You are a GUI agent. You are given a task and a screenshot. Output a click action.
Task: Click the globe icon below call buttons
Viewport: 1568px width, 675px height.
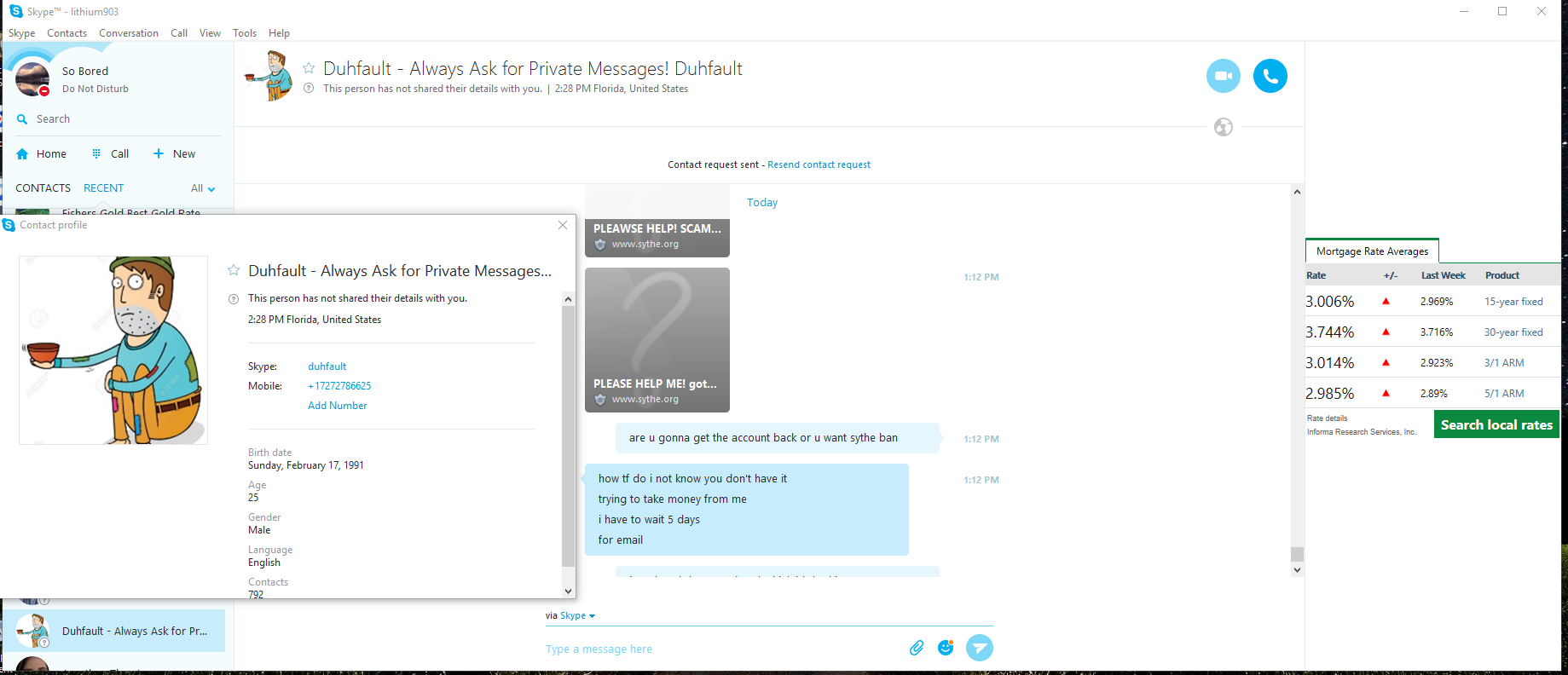click(x=1224, y=127)
